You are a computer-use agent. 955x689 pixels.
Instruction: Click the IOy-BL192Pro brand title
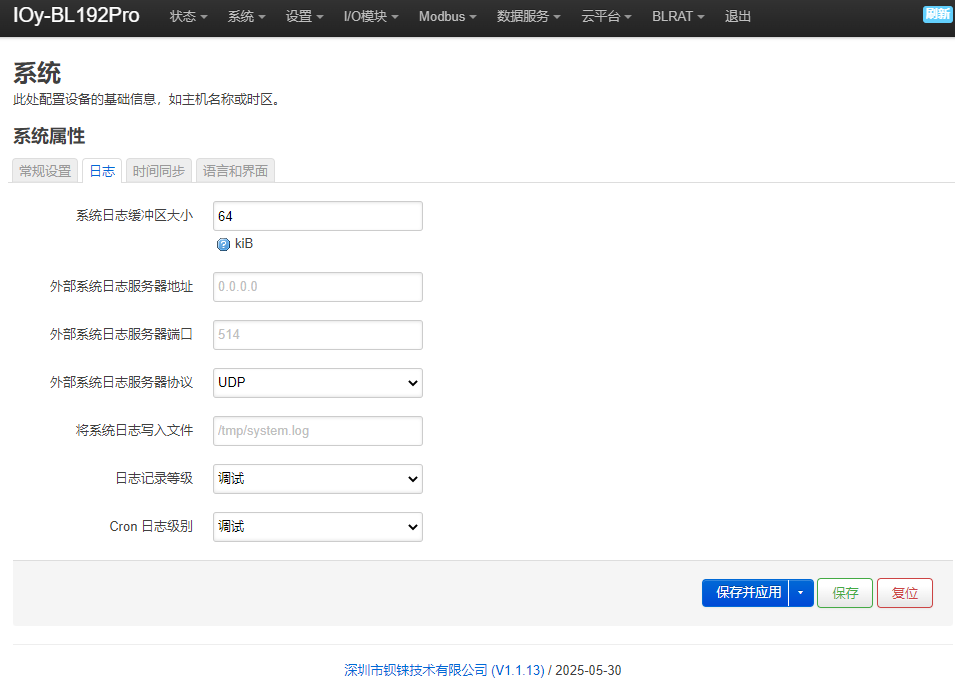pos(76,15)
